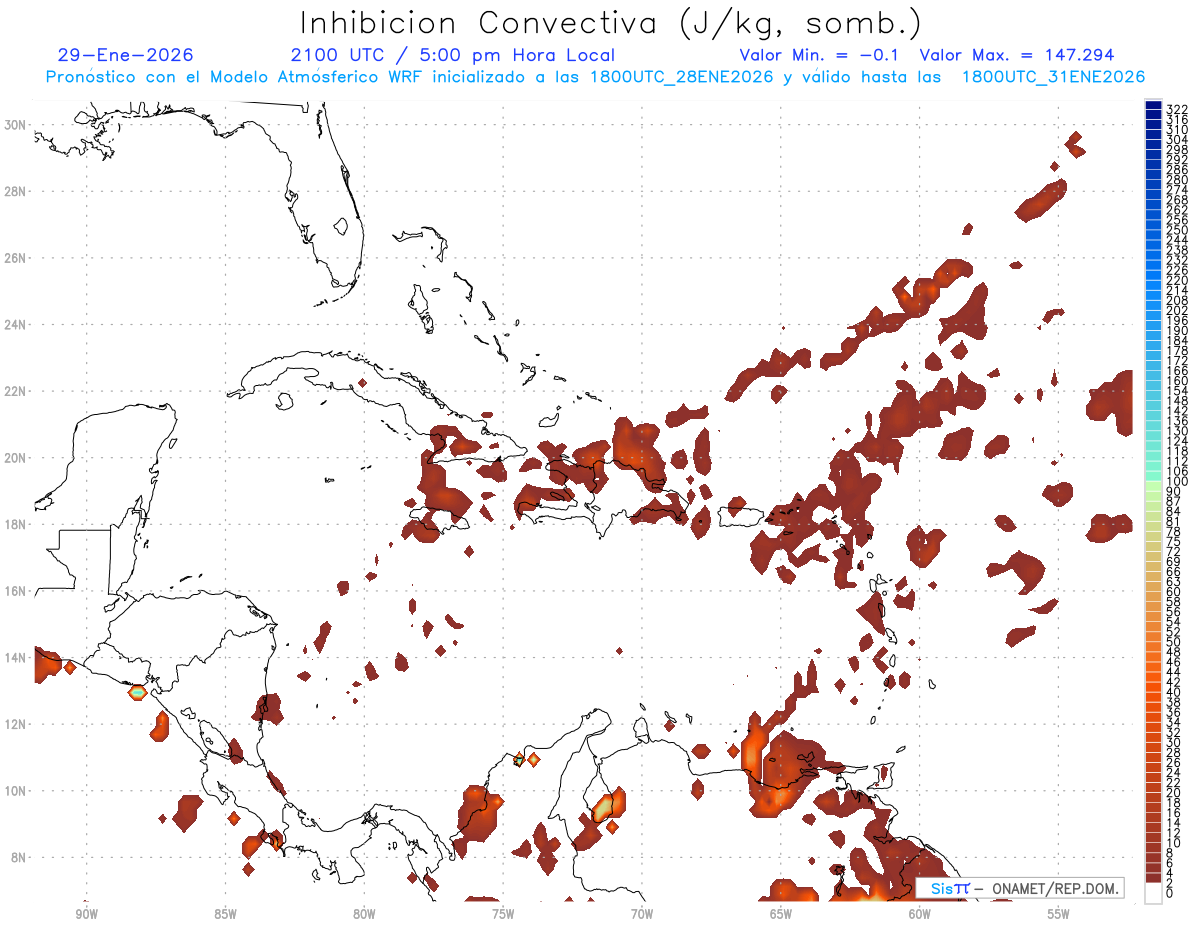Click the 'Valor Min. = -0.1' text

[819, 55]
